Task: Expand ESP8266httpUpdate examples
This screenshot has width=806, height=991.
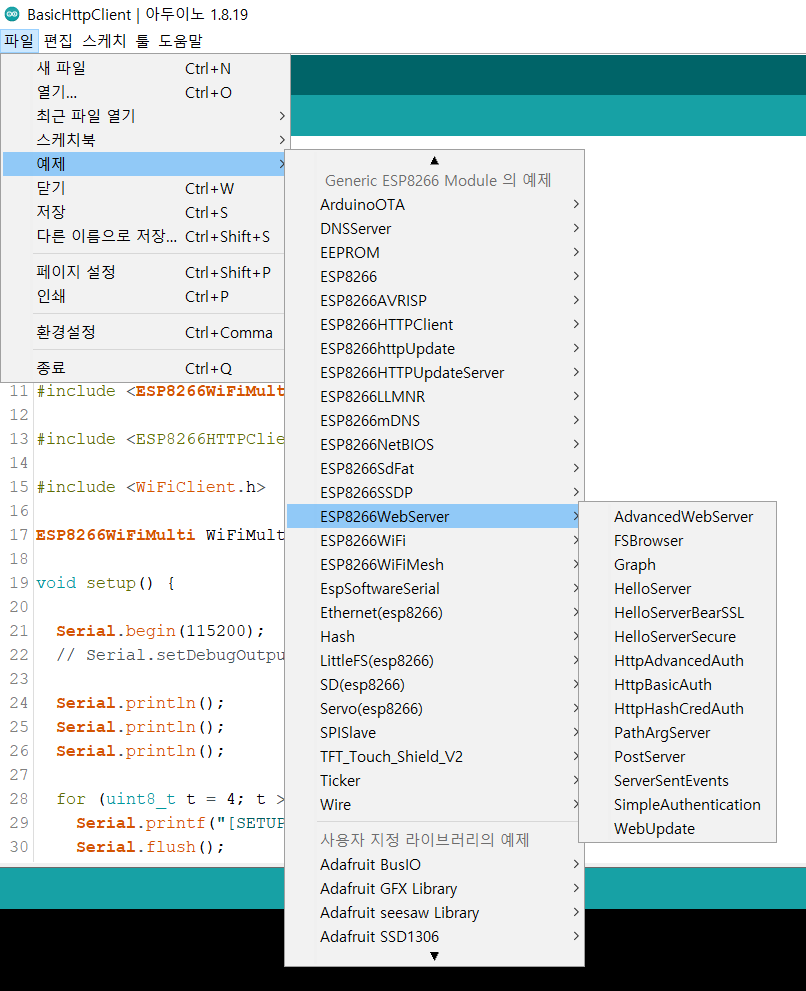Action: 434,349
